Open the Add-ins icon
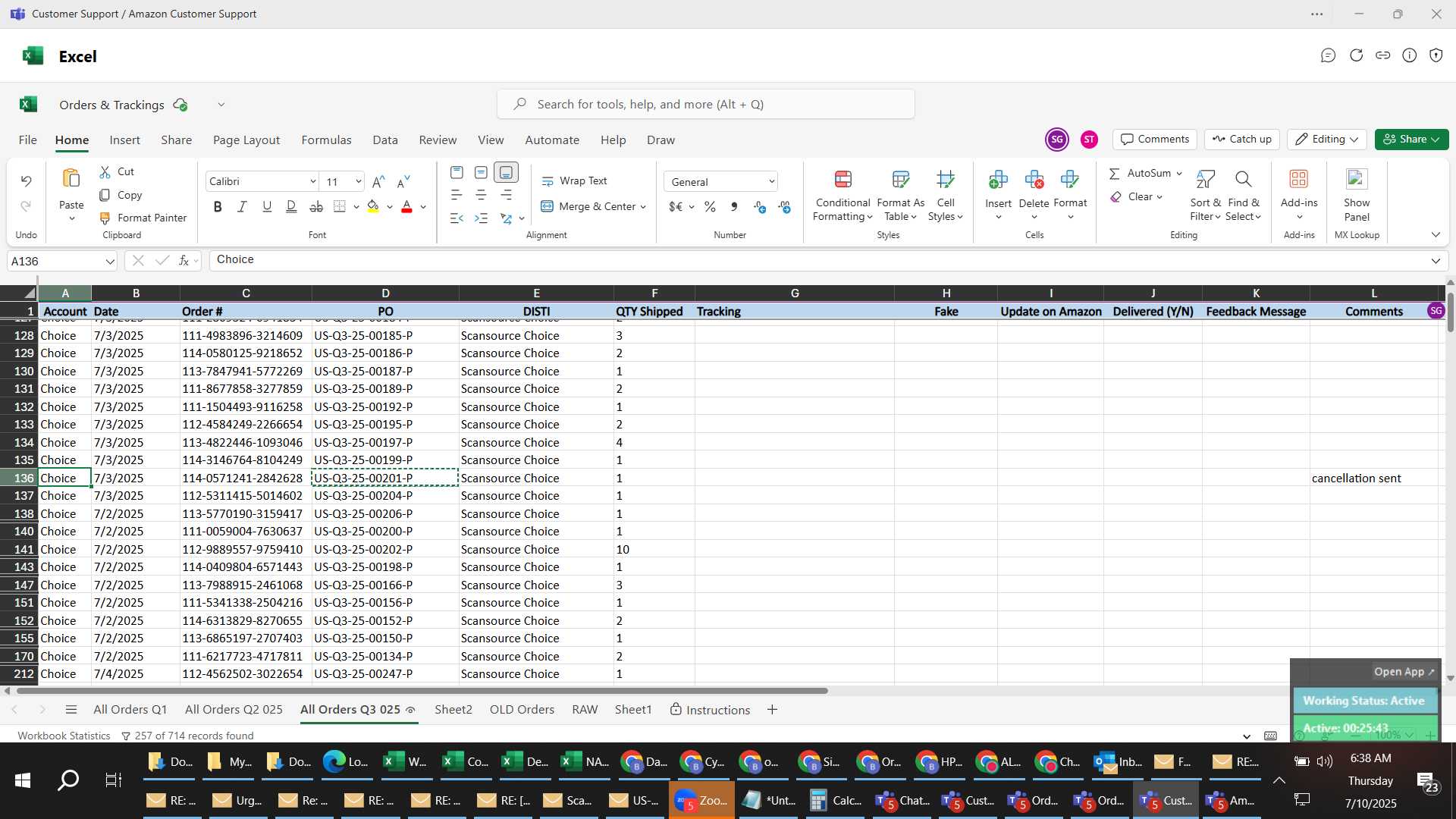The height and width of the screenshot is (819, 1456). [1299, 180]
